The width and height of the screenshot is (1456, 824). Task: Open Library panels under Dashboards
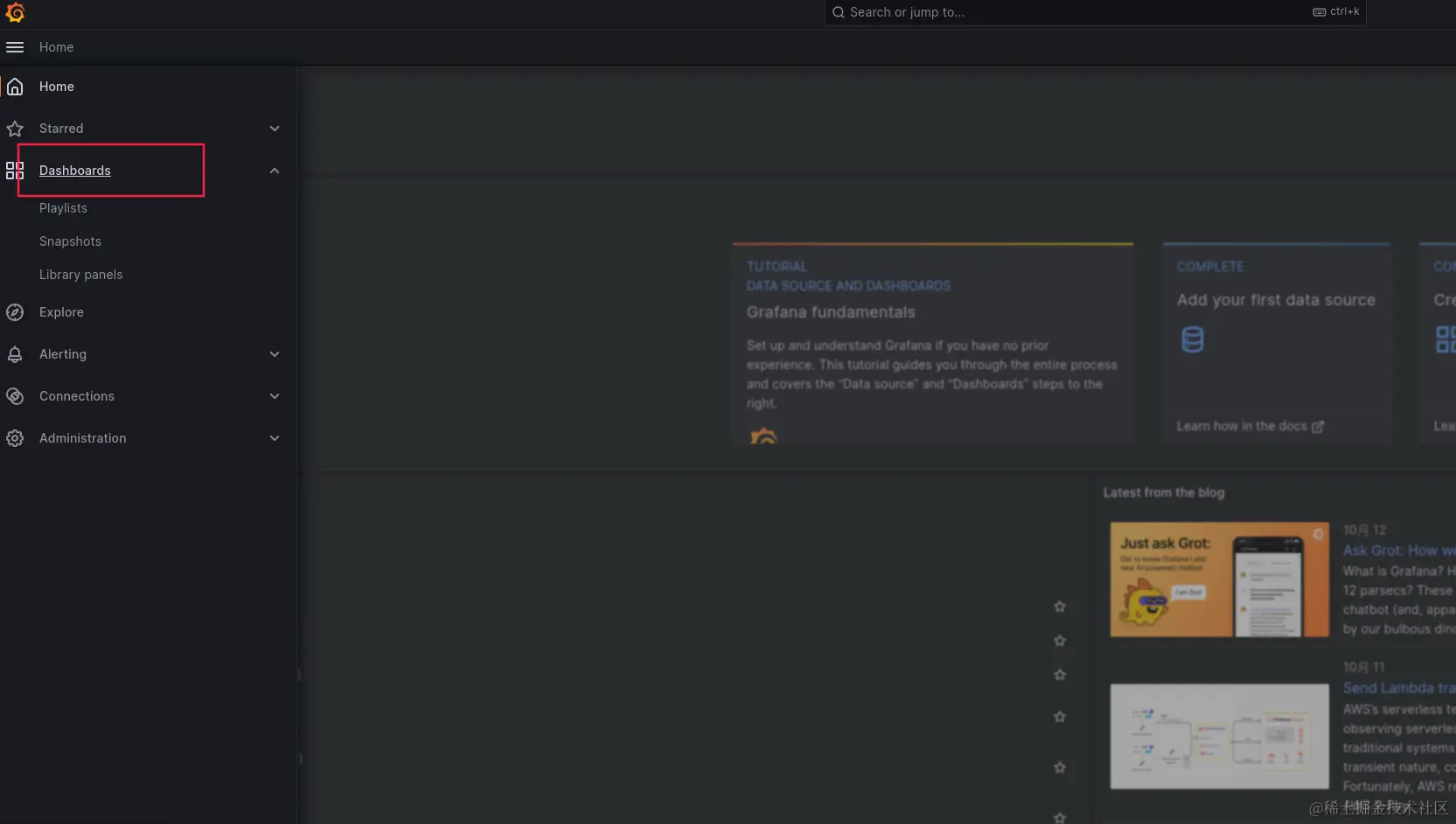point(81,275)
